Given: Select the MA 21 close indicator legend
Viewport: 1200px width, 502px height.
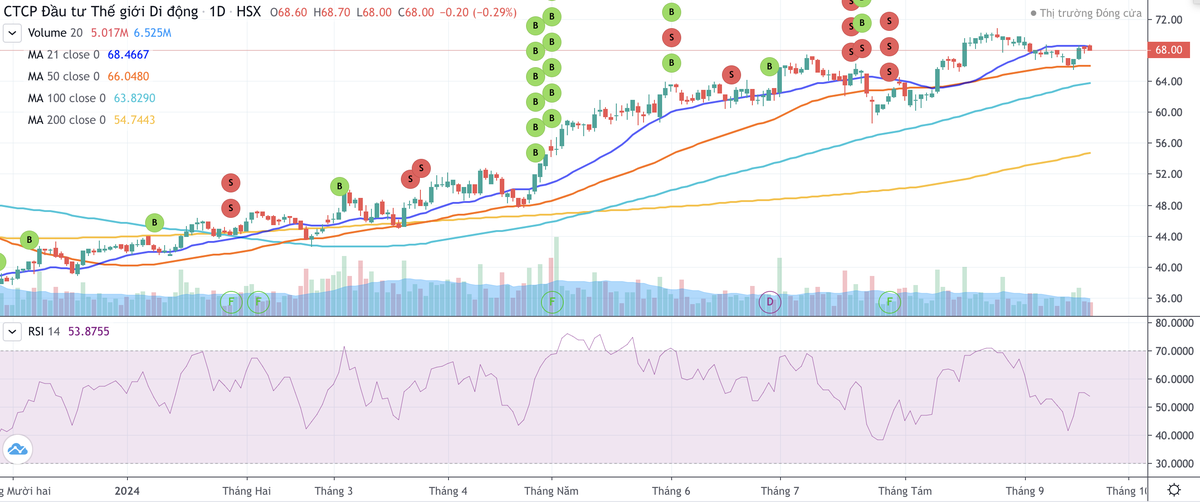Looking at the screenshot, I should (64, 54).
